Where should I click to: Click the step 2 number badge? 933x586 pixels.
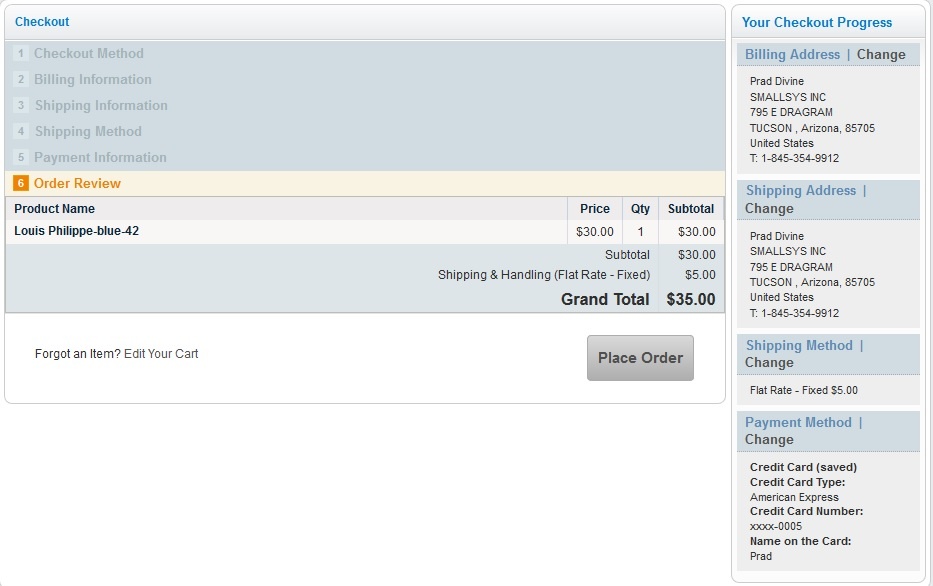21,80
